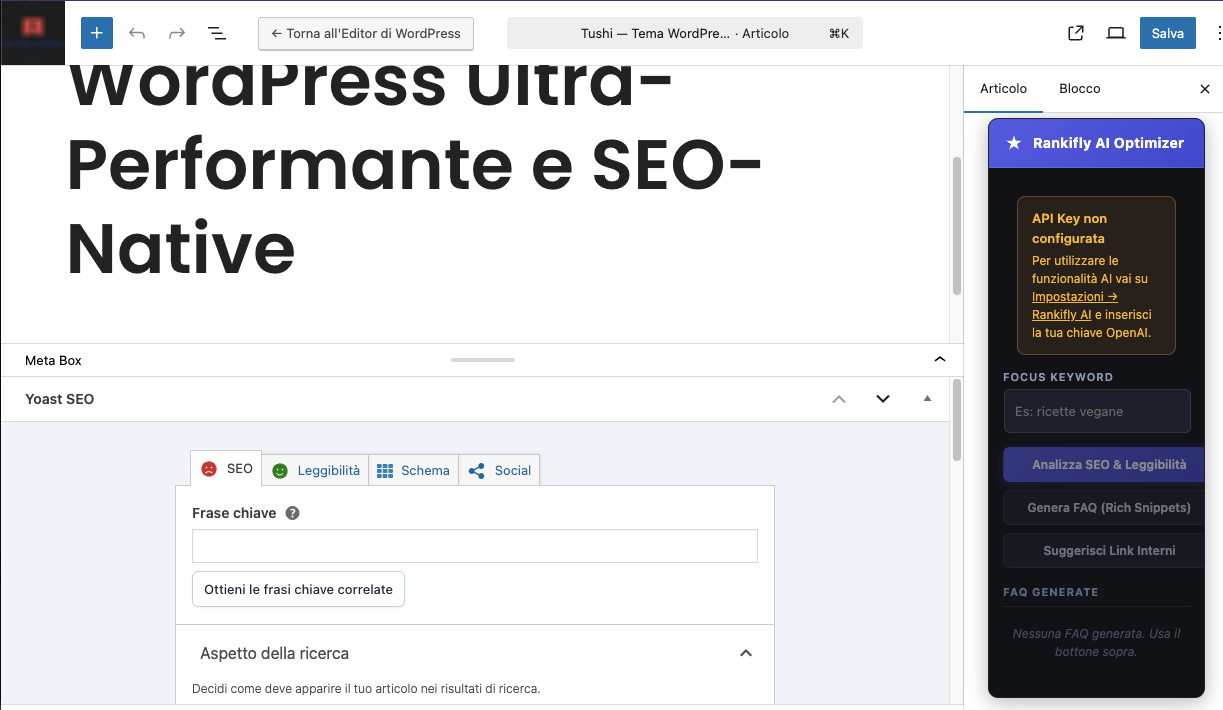The height and width of the screenshot is (710, 1223).
Task: Click the editor canvas vertical scrollbar
Action: click(x=956, y=225)
